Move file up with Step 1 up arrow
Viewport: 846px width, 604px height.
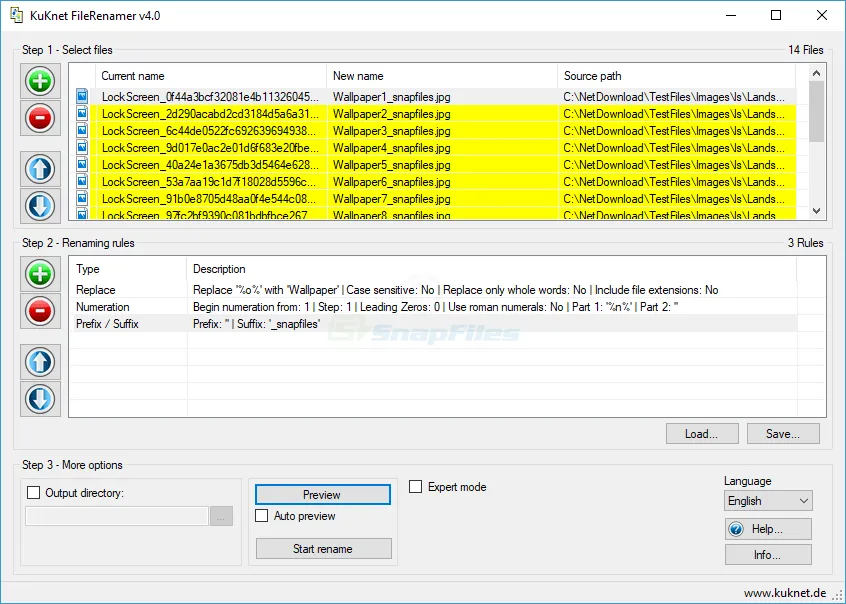tap(40, 169)
